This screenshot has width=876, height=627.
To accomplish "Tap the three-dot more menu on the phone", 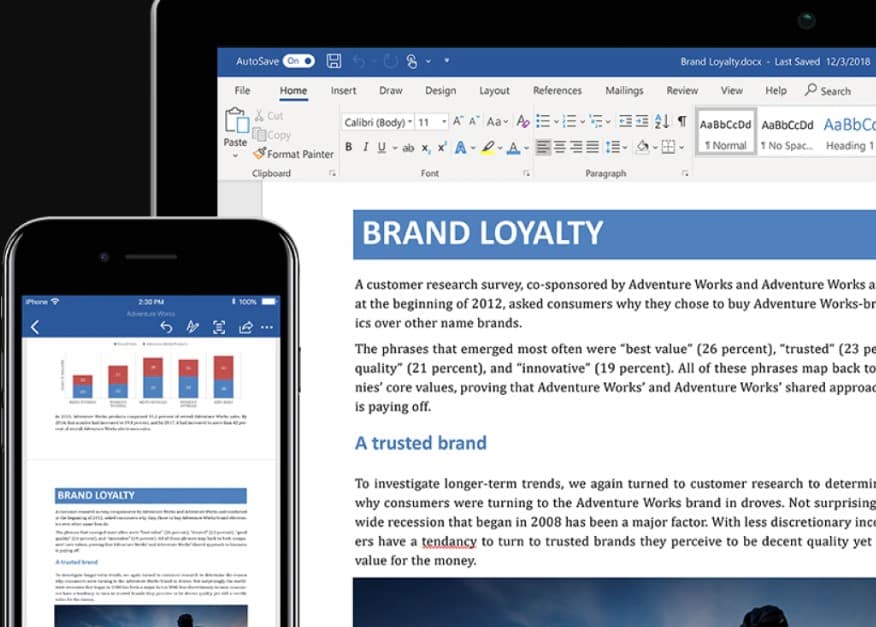I will pyautogui.click(x=267, y=327).
